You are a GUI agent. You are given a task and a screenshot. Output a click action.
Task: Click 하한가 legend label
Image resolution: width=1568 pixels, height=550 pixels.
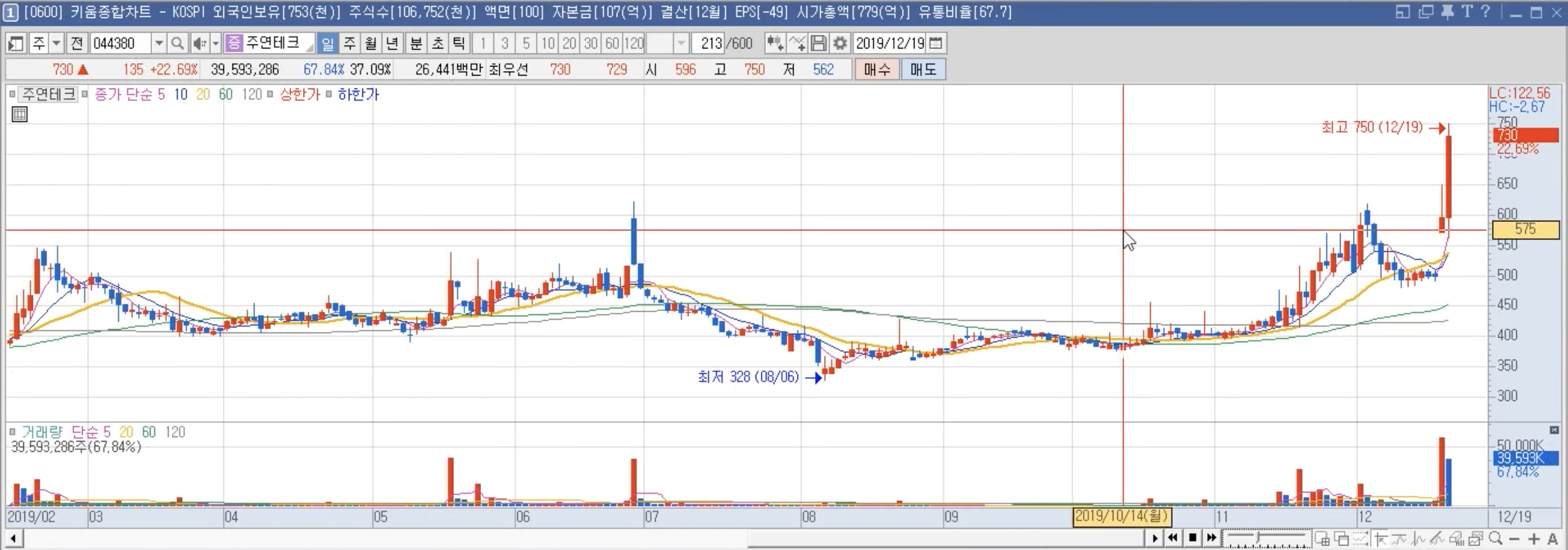point(358,94)
